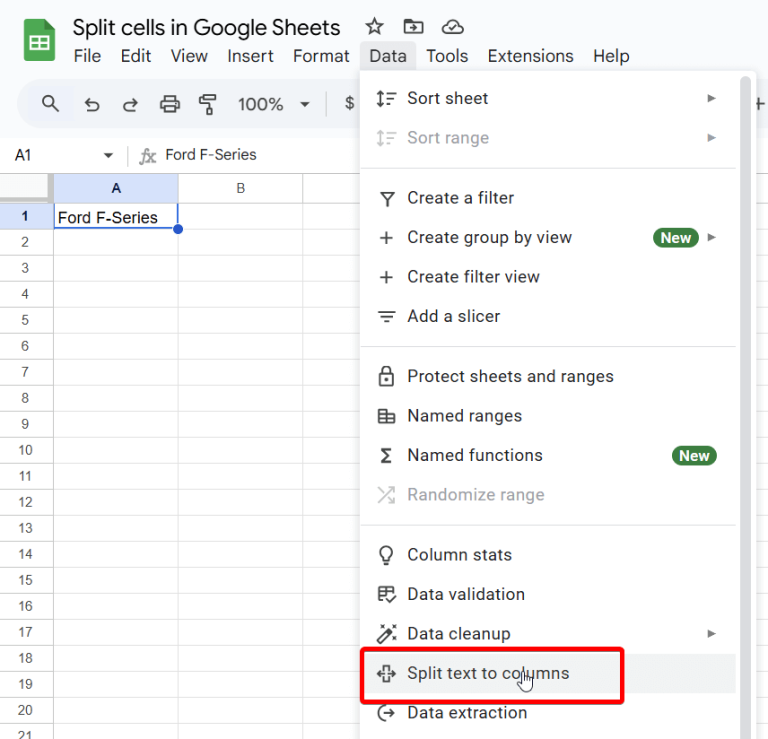The width and height of the screenshot is (768, 739).
Task: Check the cloud save status icon
Action: tap(452, 27)
